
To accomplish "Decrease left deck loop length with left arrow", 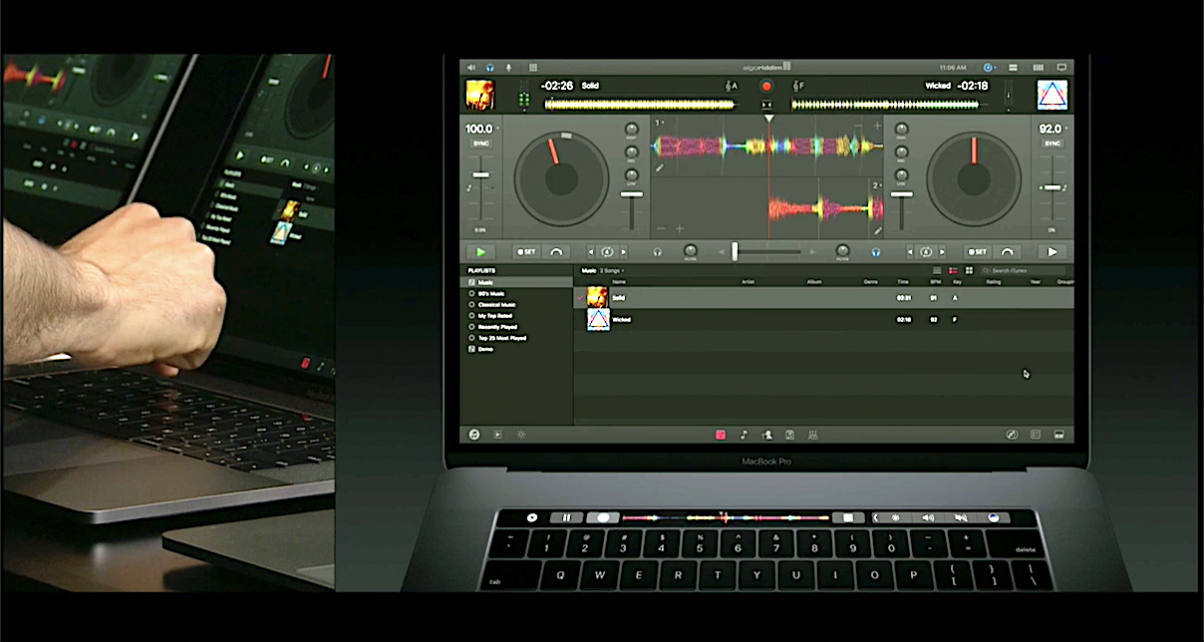I will click(x=591, y=252).
